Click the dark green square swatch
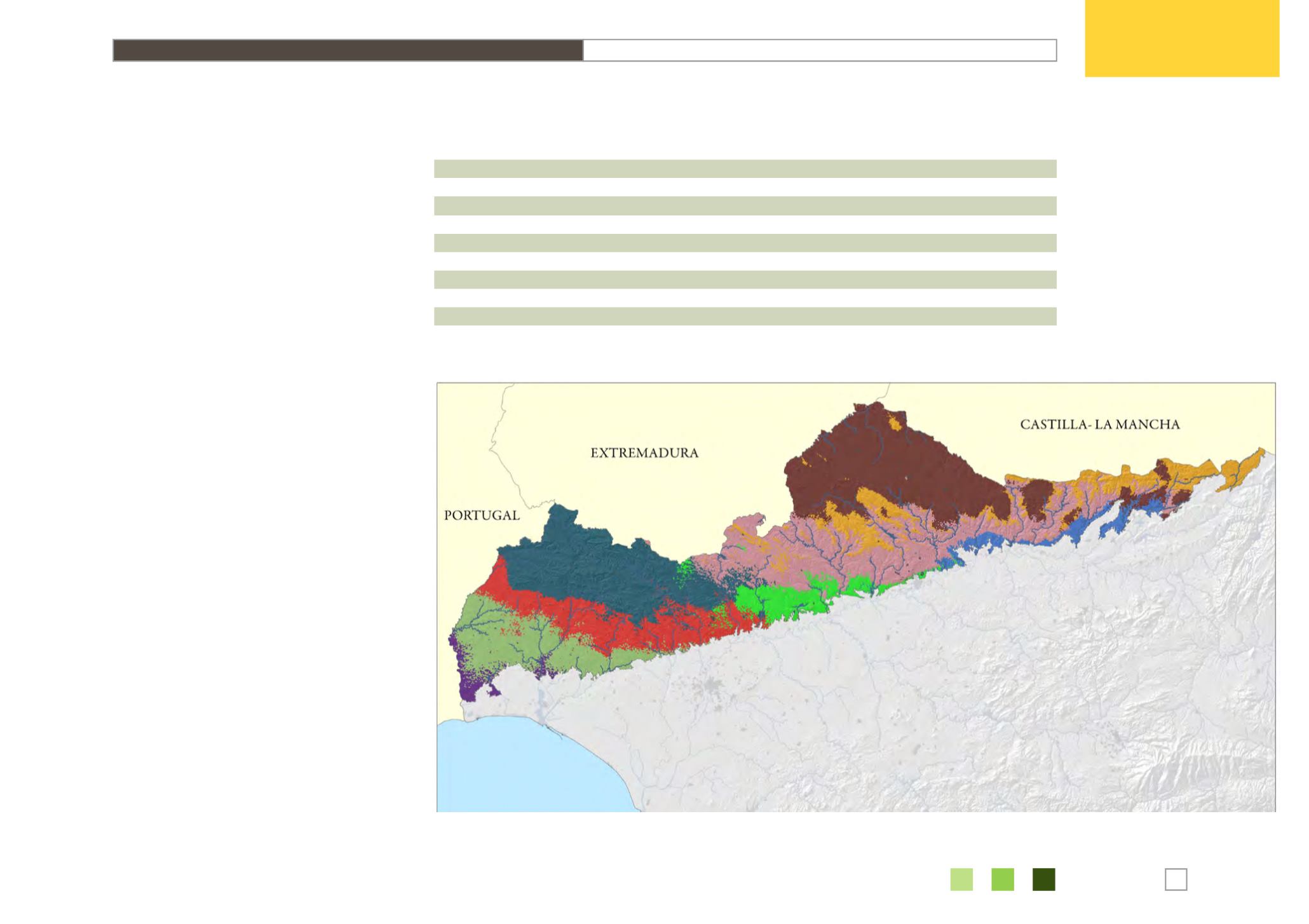 (1044, 880)
